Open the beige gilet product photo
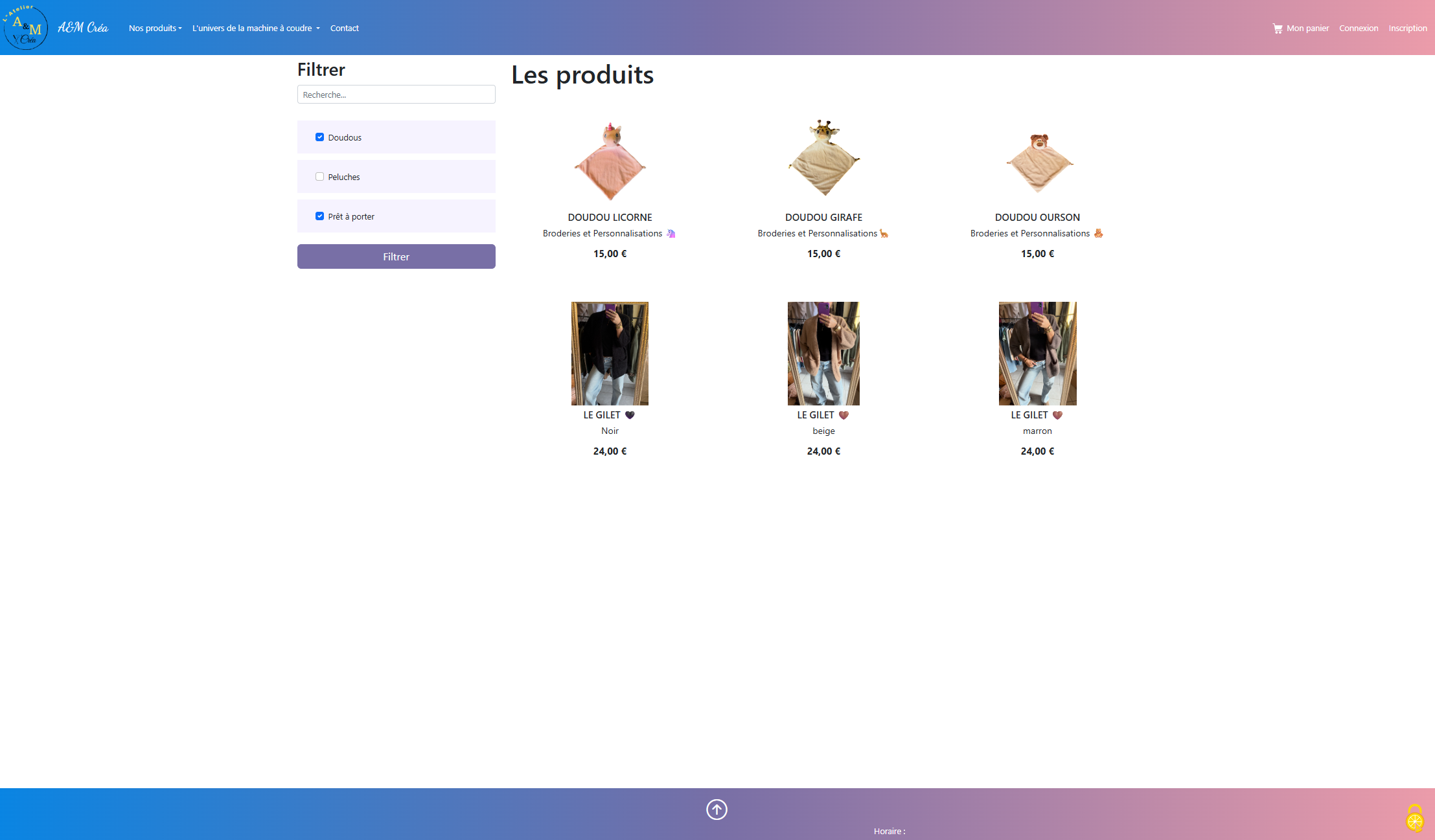 tap(823, 354)
